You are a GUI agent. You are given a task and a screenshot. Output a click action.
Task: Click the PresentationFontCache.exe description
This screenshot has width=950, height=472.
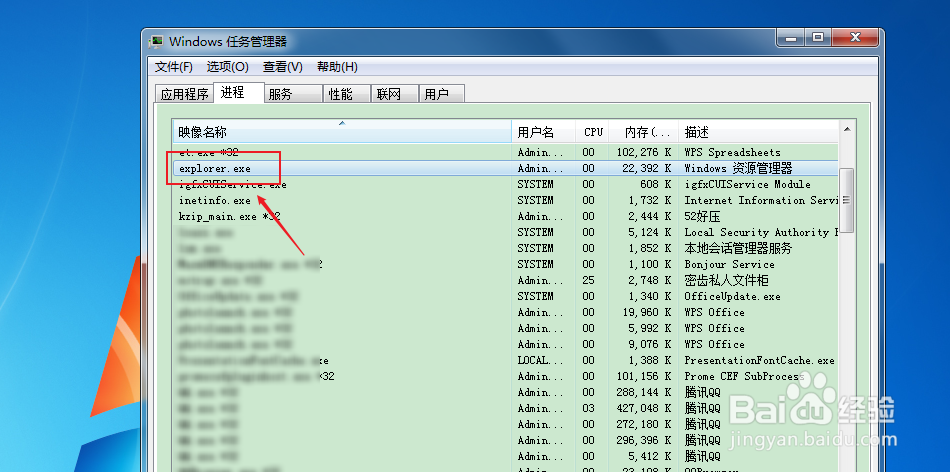point(759,361)
